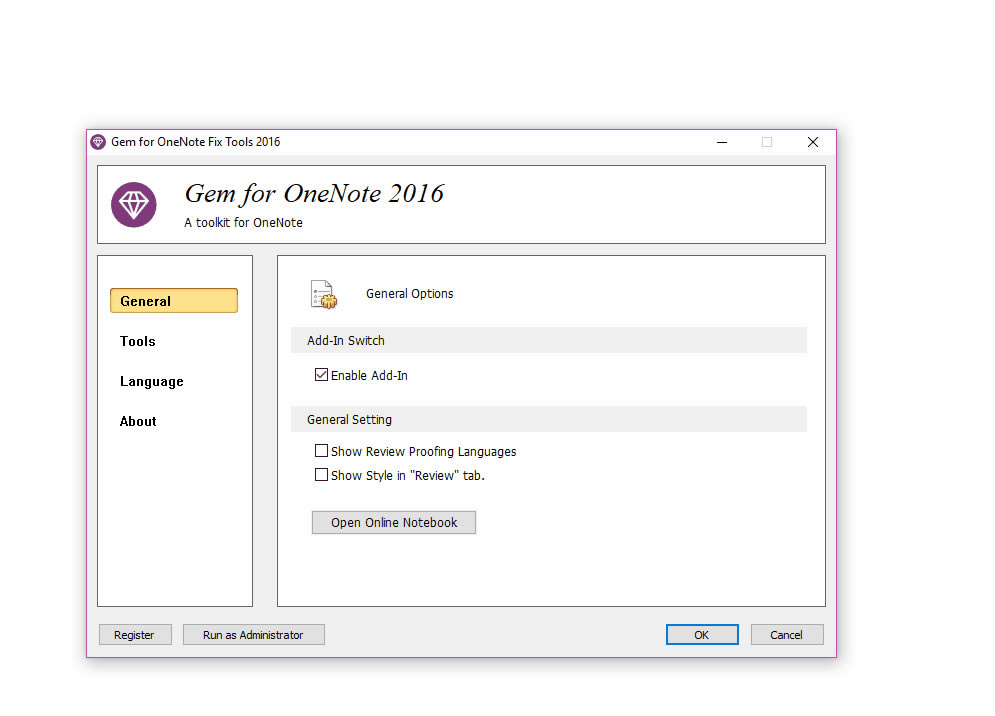The height and width of the screenshot is (716, 995).
Task: Click Run as Administrator
Action: pyautogui.click(x=253, y=634)
